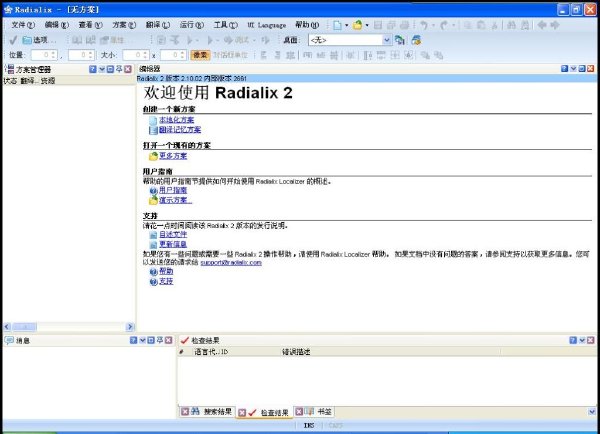The width and height of the screenshot is (600, 434).
Task: Click the Back navigation arrow icon
Action: [541, 25]
